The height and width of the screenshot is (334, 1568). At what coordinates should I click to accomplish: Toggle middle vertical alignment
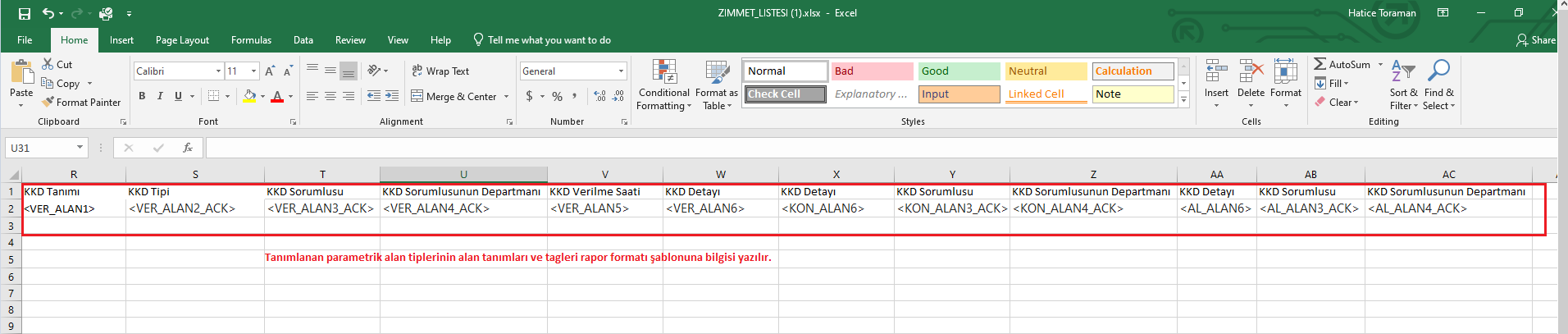pos(330,71)
